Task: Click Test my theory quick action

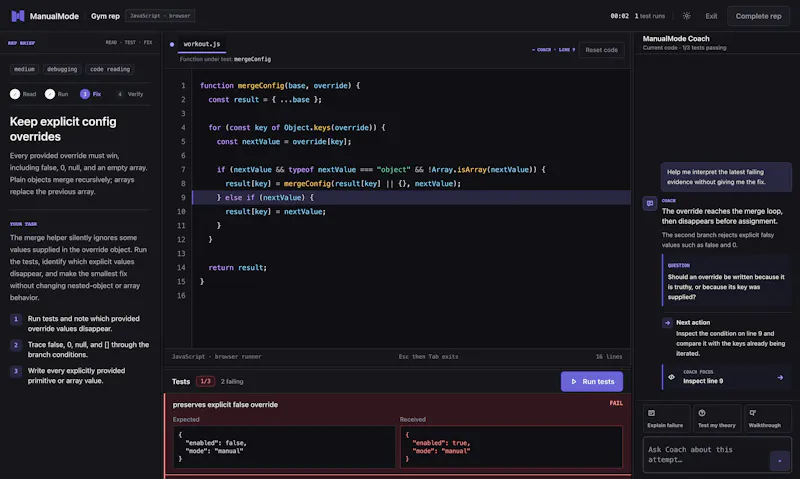Action: click(717, 418)
